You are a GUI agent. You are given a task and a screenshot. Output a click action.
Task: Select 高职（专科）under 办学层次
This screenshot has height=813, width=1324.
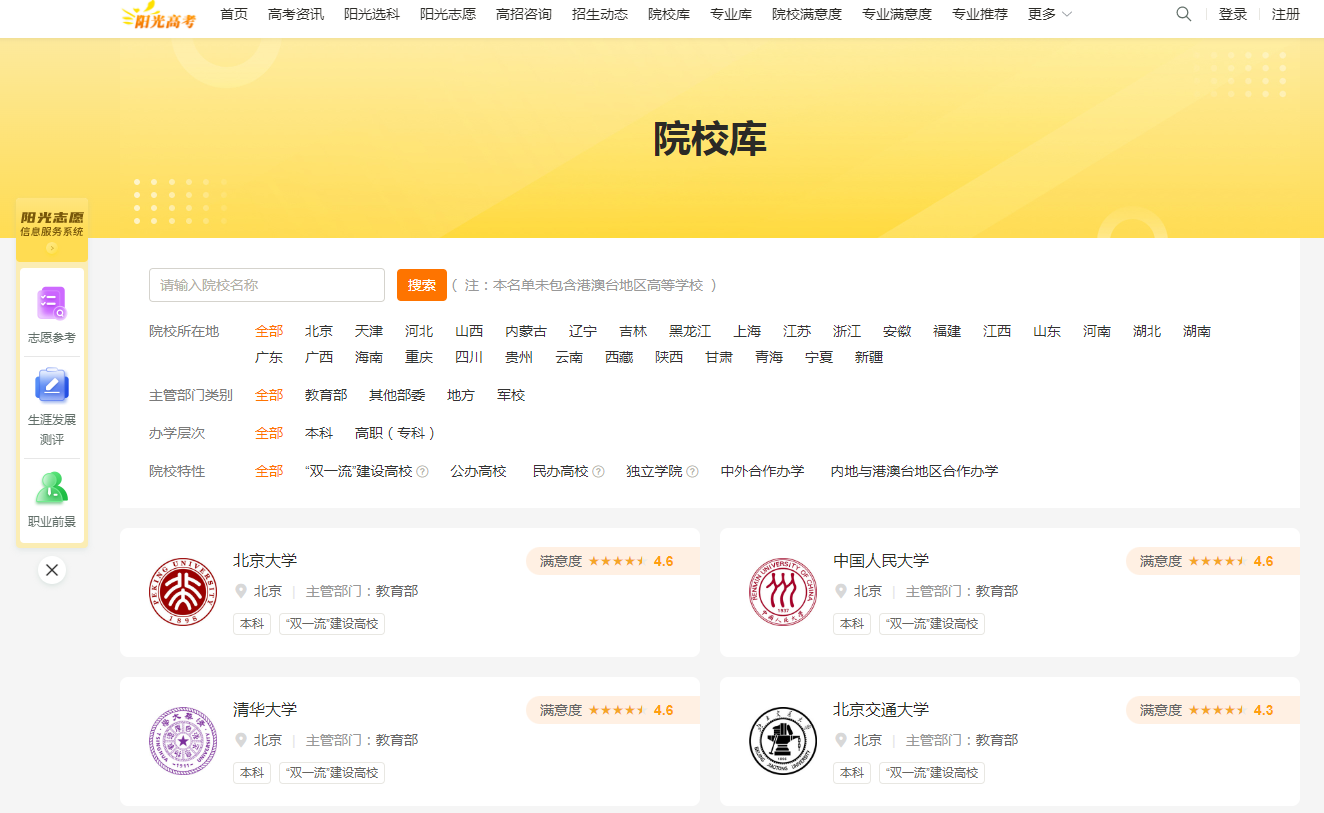click(x=396, y=433)
